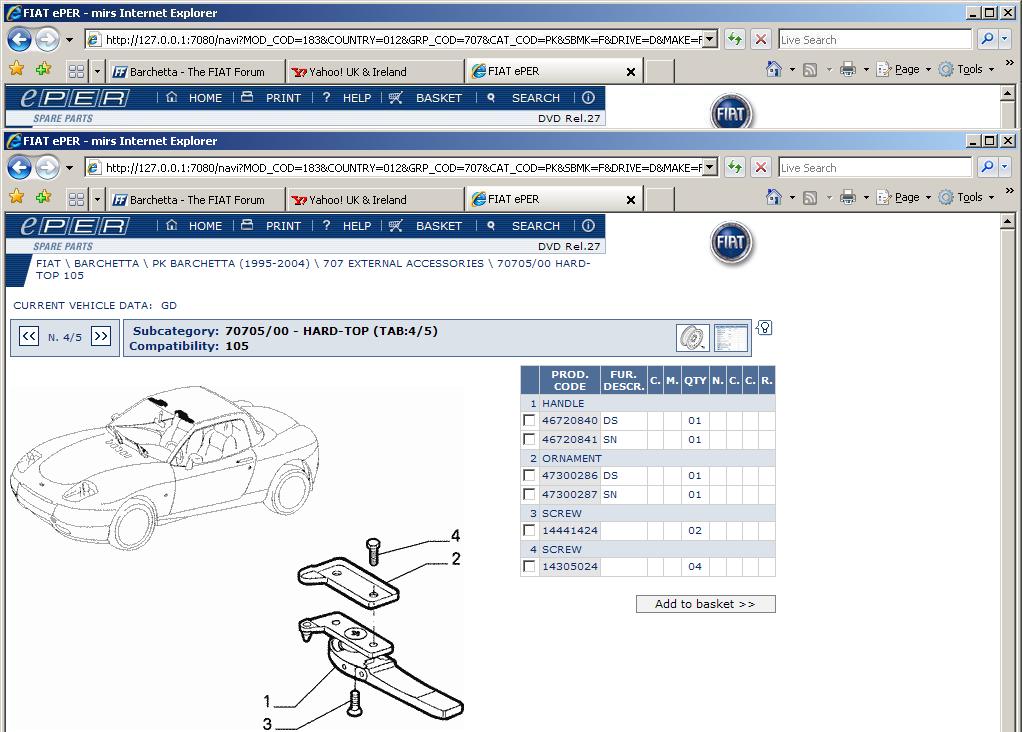This screenshot has width=1022, height=732.
Task: Tick checkbox for screw 14441424
Action: 529,531
